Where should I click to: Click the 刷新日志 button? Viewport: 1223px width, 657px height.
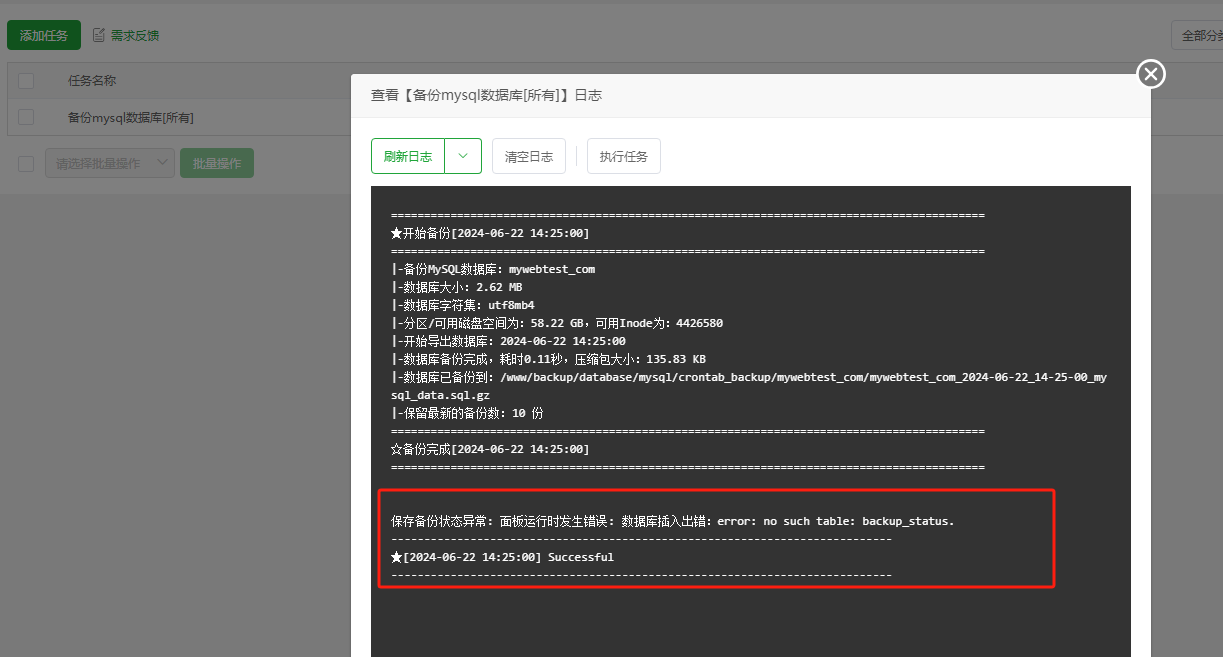click(x=408, y=156)
